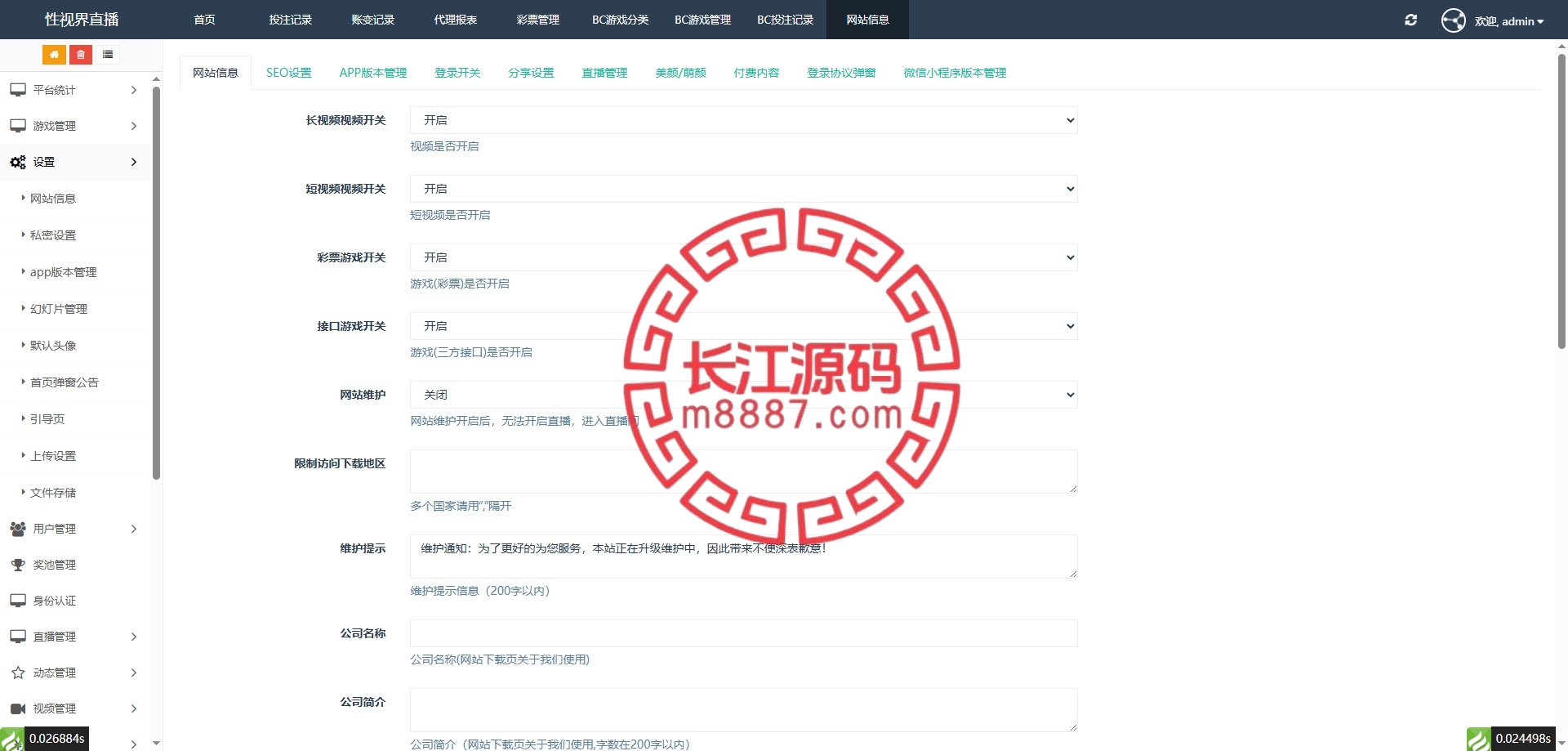Image resolution: width=1568 pixels, height=751 pixels.
Task: Open the admin user dropdown menu
Action: click(x=1509, y=21)
